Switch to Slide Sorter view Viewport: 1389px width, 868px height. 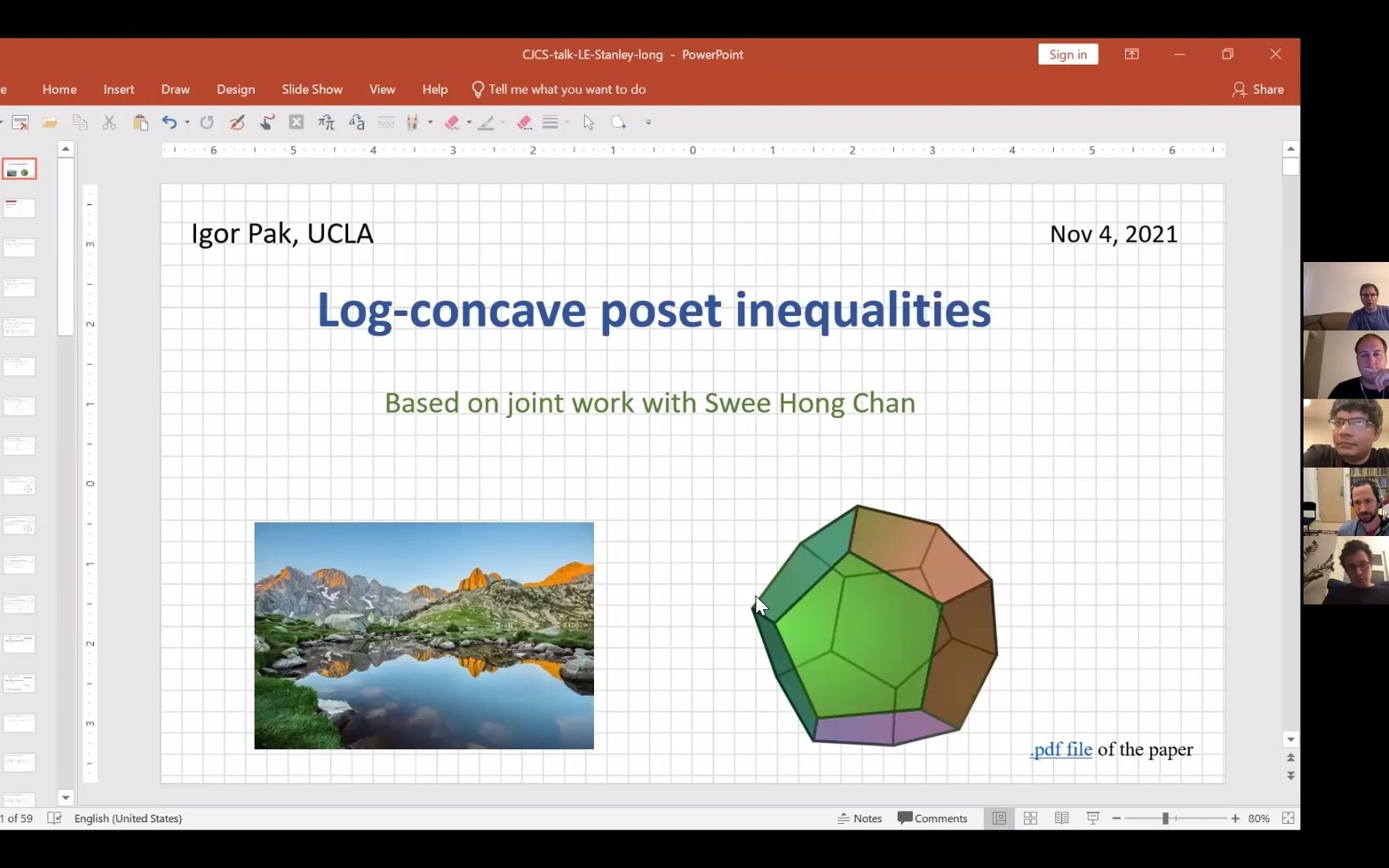point(1030,817)
